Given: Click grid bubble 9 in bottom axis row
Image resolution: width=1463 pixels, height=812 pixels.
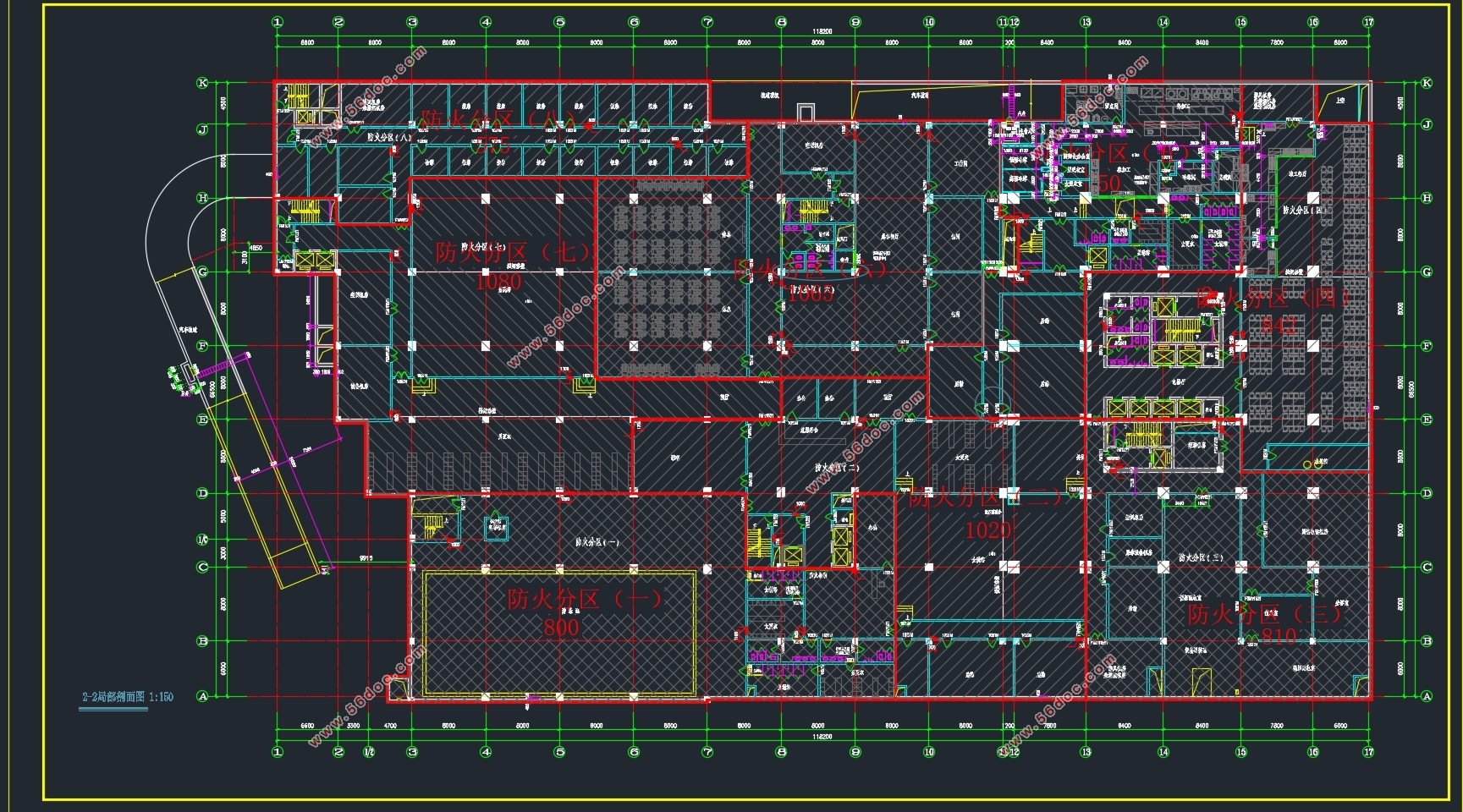Looking at the screenshot, I should click(855, 752).
